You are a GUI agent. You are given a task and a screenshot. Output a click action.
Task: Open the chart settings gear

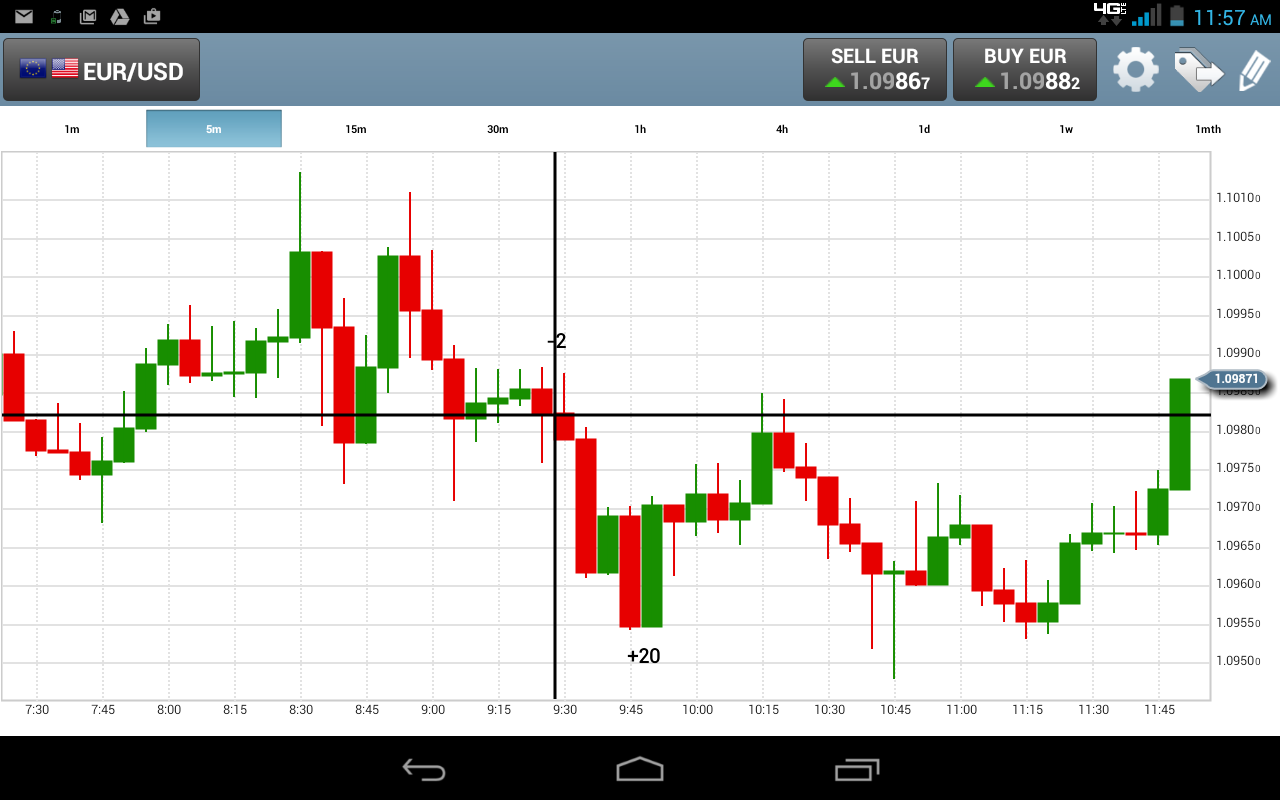[x=1136, y=70]
